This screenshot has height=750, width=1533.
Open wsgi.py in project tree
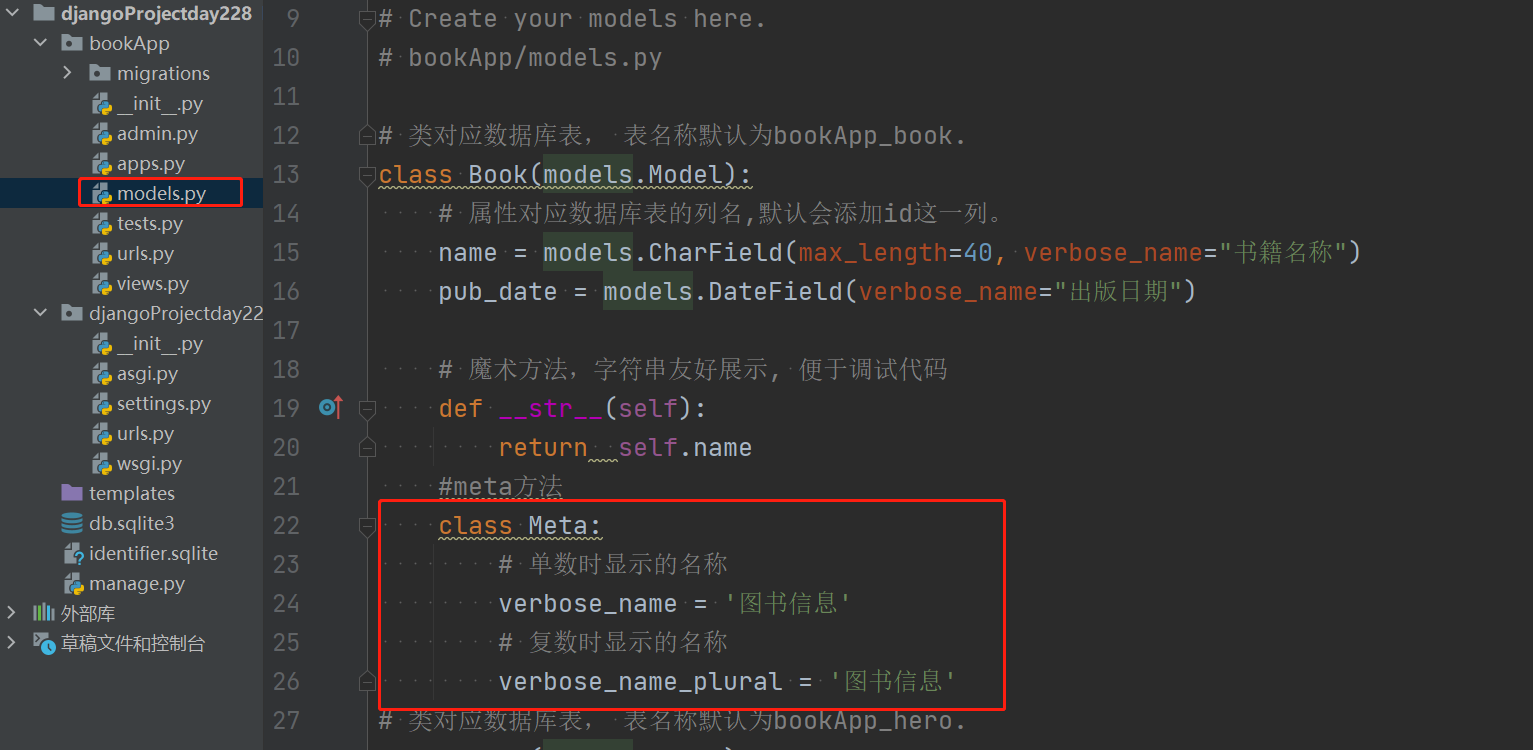[149, 463]
